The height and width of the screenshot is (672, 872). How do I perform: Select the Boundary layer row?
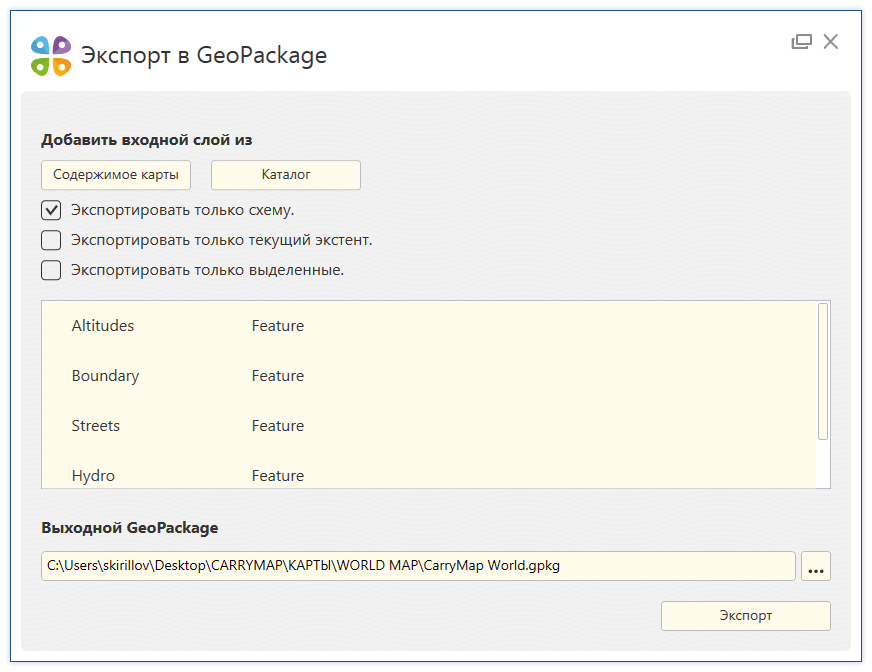click(429, 375)
